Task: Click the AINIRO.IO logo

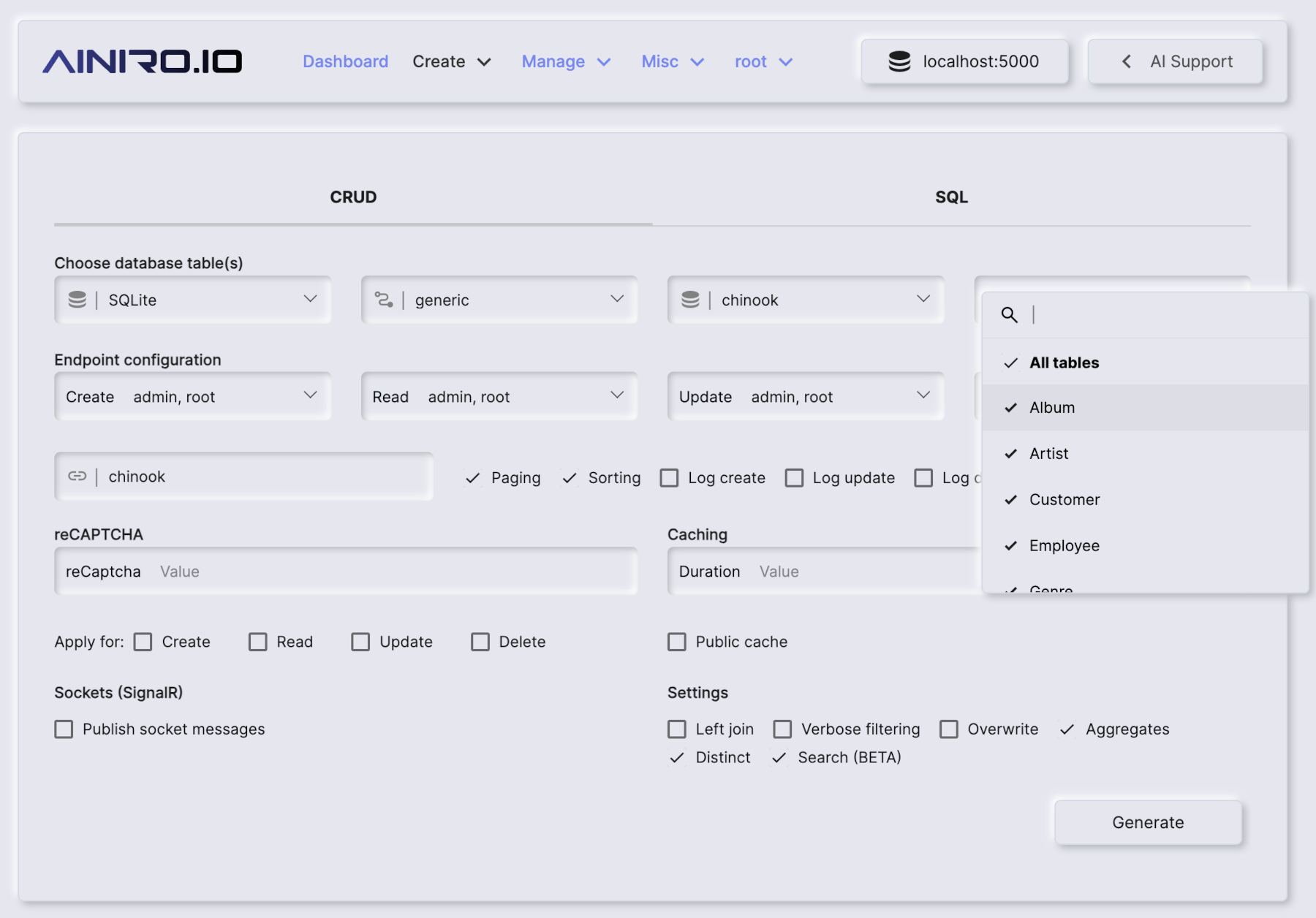Action: pyautogui.click(x=143, y=61)
